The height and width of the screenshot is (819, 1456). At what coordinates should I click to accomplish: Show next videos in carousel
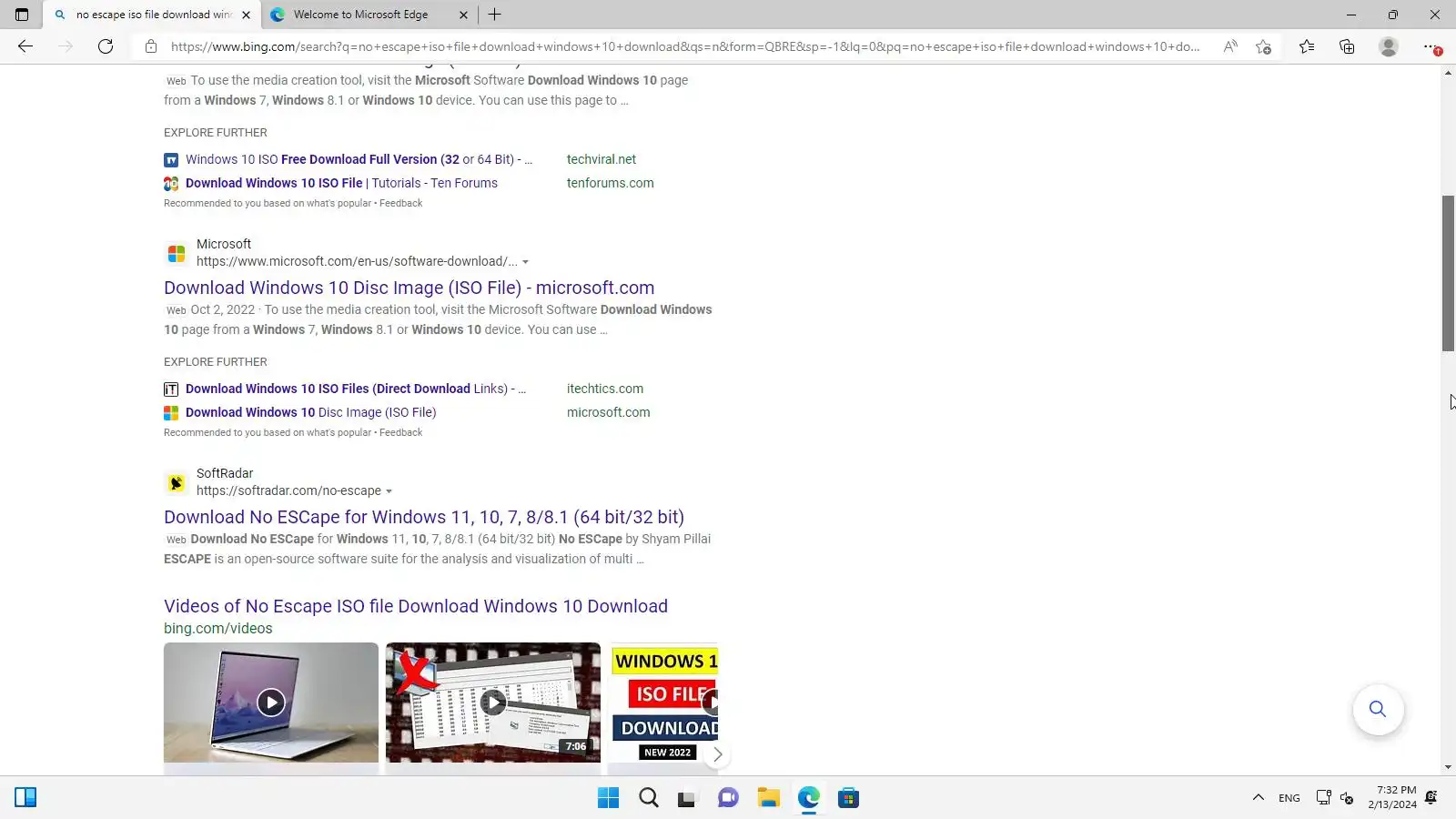click(x=717, y=754)
